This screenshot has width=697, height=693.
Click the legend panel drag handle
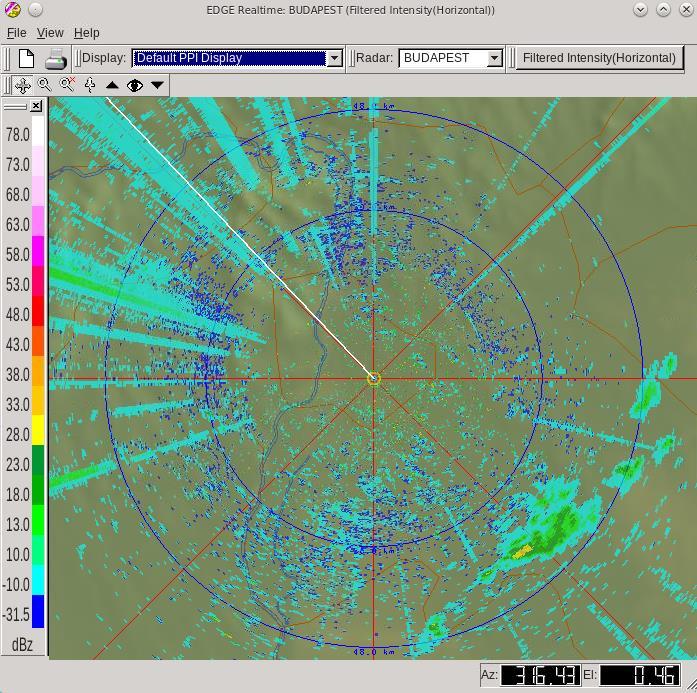[16, 106]
